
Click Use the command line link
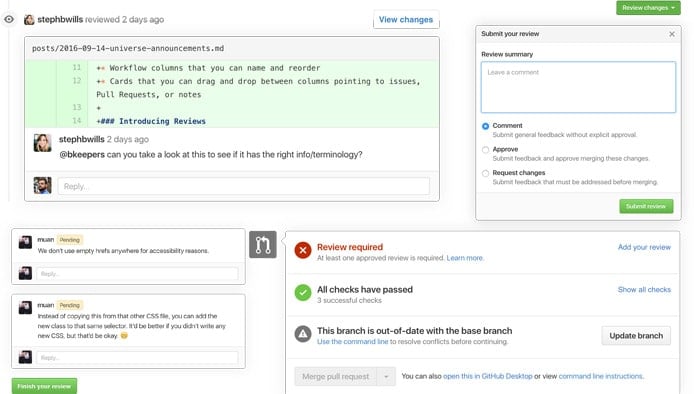pos(352,341)
